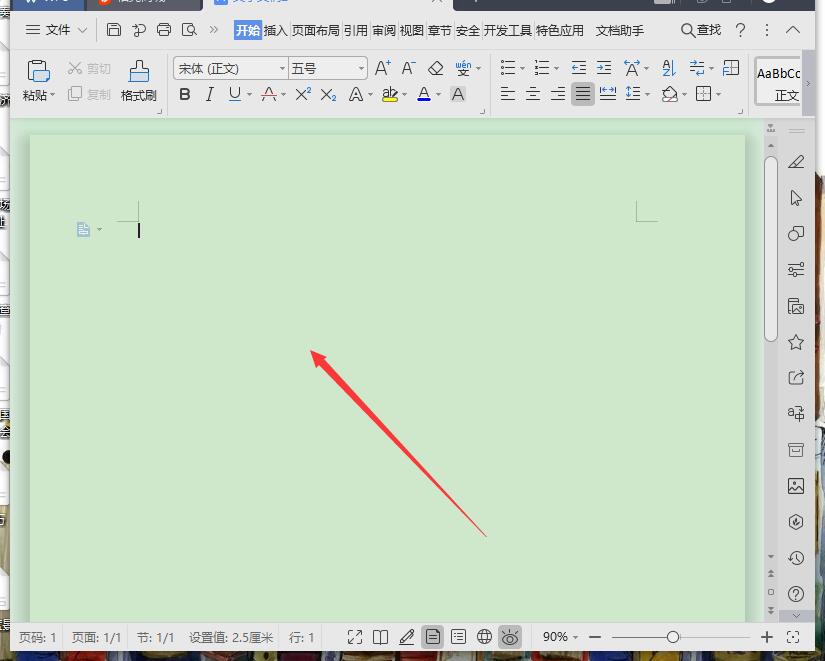Image resolution: width=825 pixels, height=661 pixels.
Task: Click the 文档助手 button
Action: pyautogui.click(x=620, y=31)
